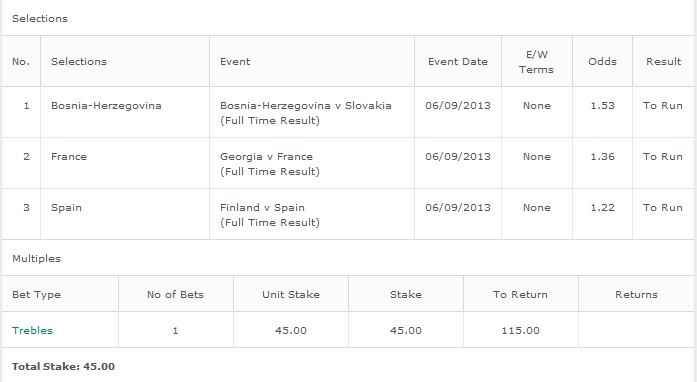
Task: Click the Unit Stake column header
Action: coord(291,294)
